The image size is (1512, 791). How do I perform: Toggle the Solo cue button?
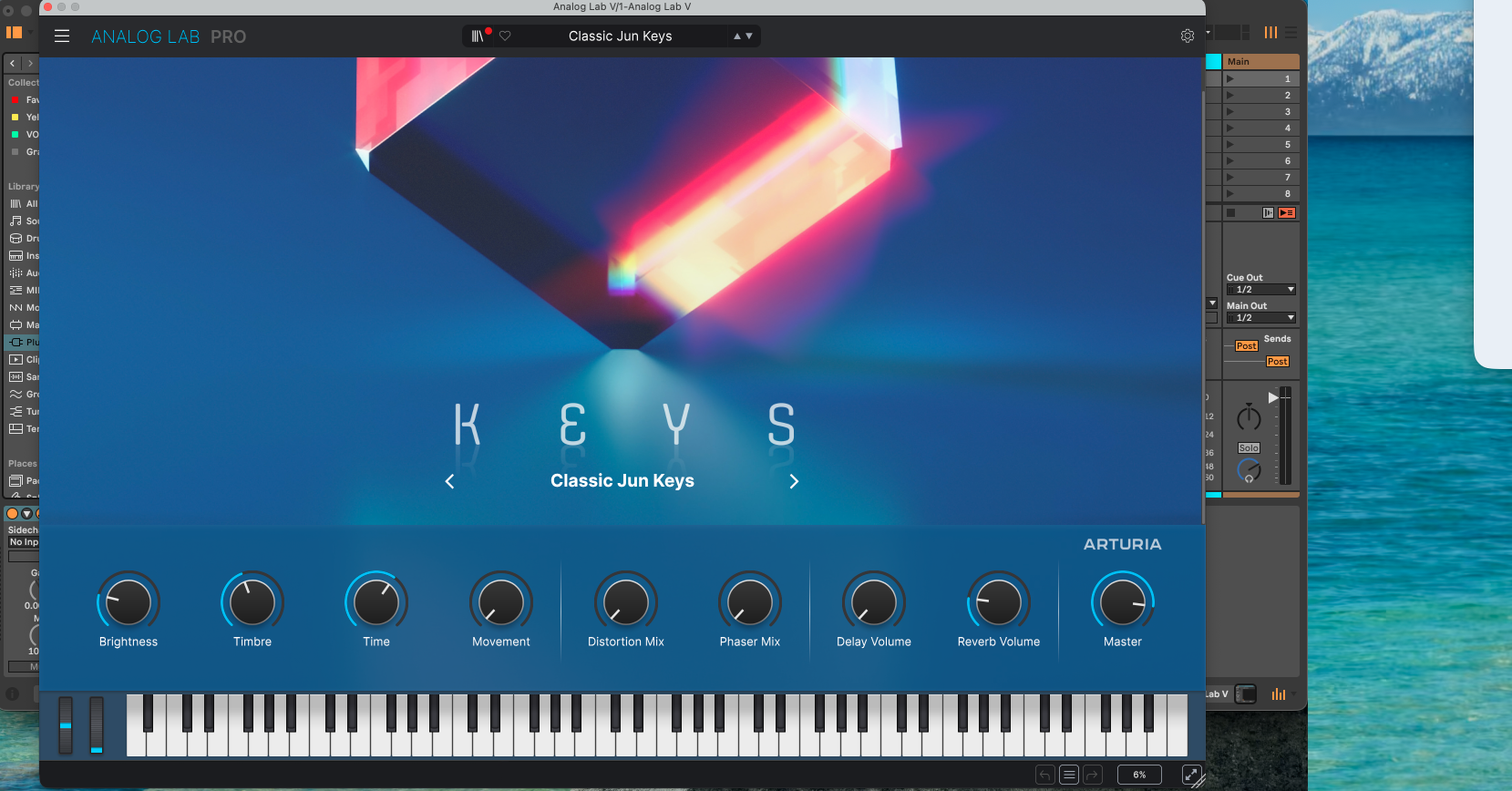(x=1249, y=448)
